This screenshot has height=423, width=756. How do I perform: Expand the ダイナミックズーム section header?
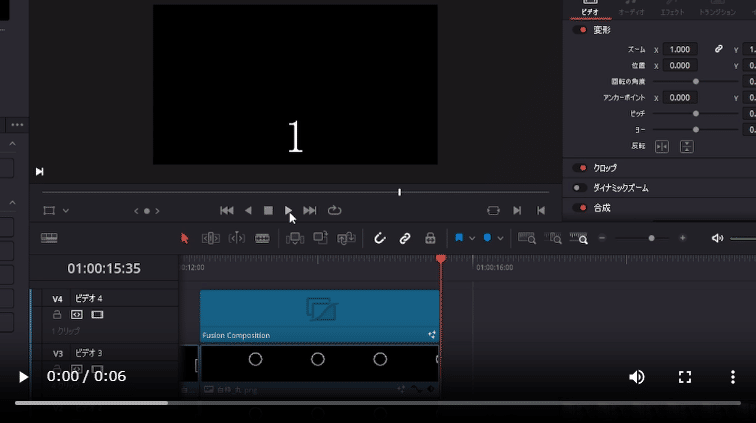pos(621,188)
